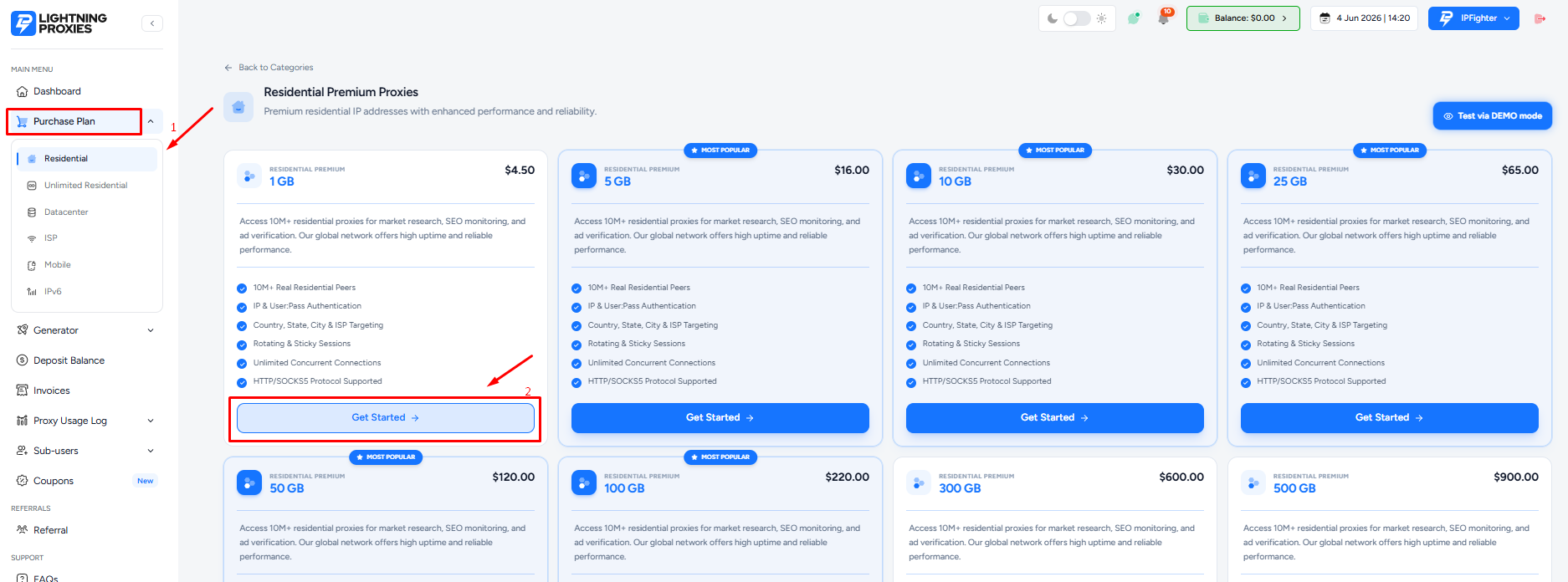
Task: Open the Balance: $0.00 button
Action: click(1243, 18)
